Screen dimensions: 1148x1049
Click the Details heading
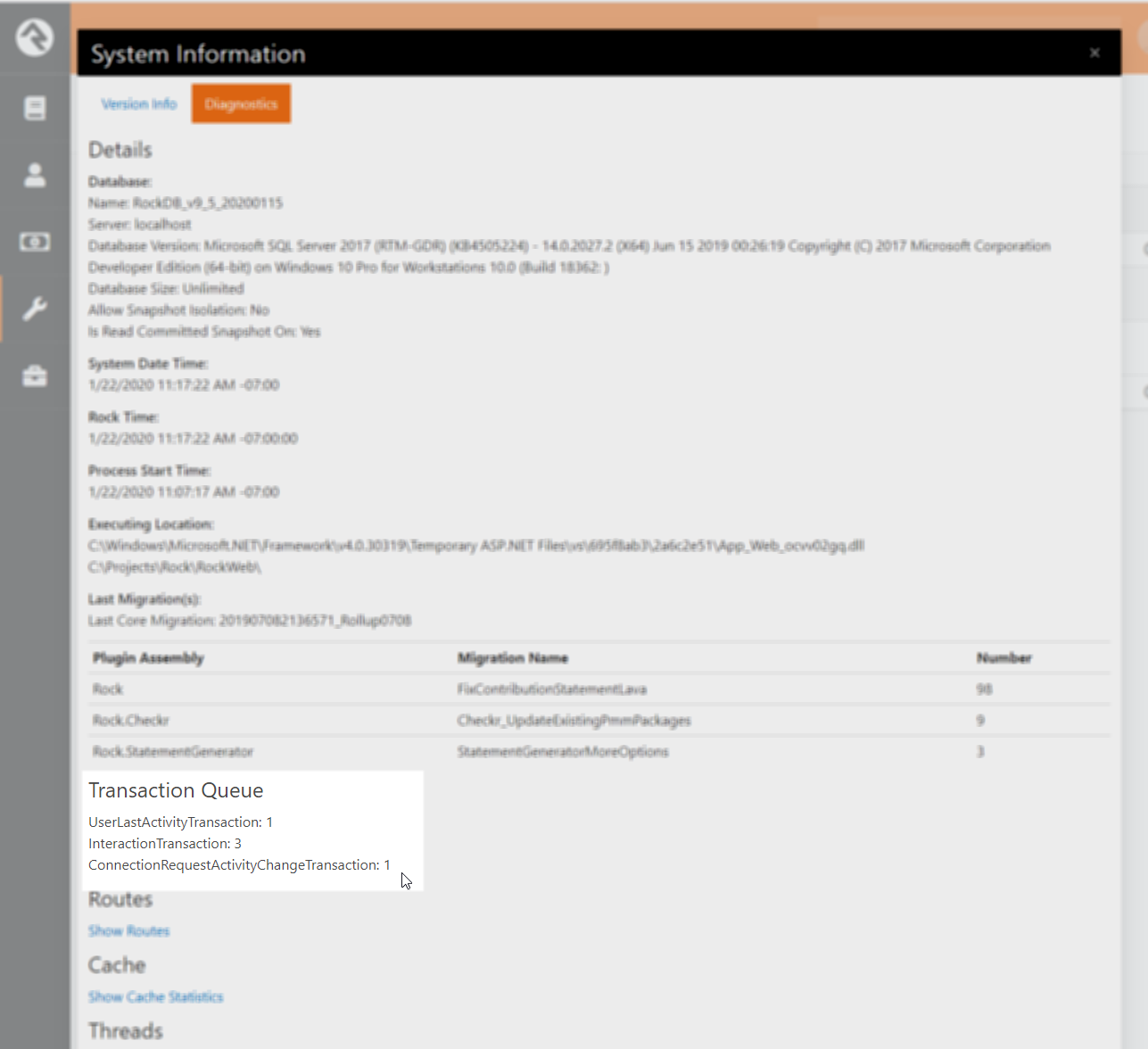(120, 150)
